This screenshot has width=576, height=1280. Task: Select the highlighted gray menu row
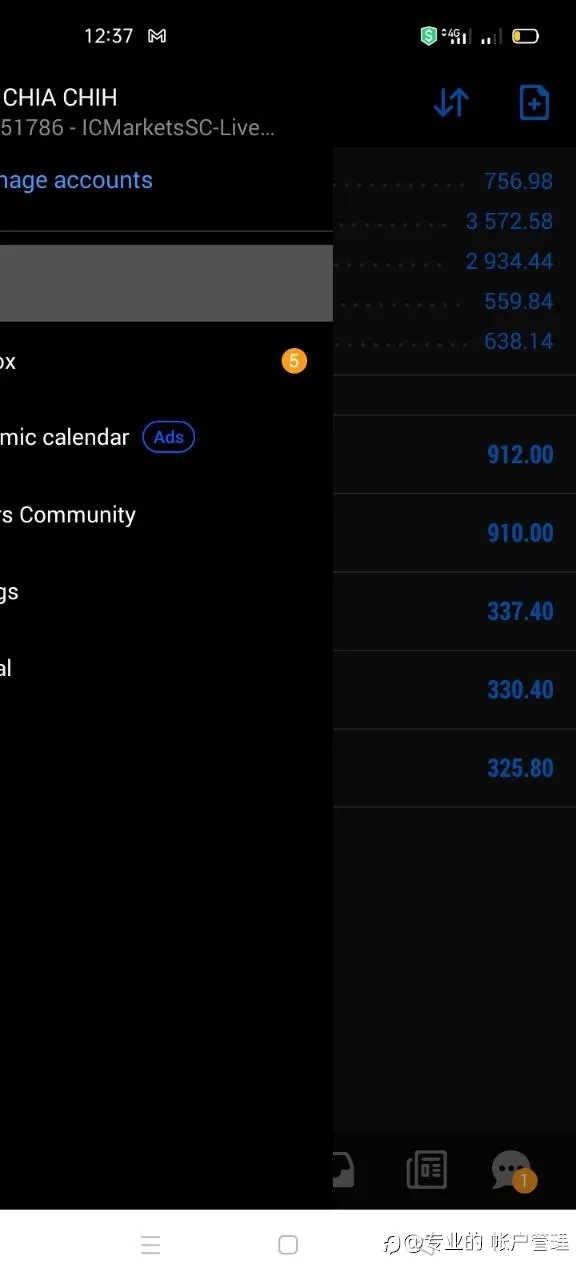tap(166, 283)
